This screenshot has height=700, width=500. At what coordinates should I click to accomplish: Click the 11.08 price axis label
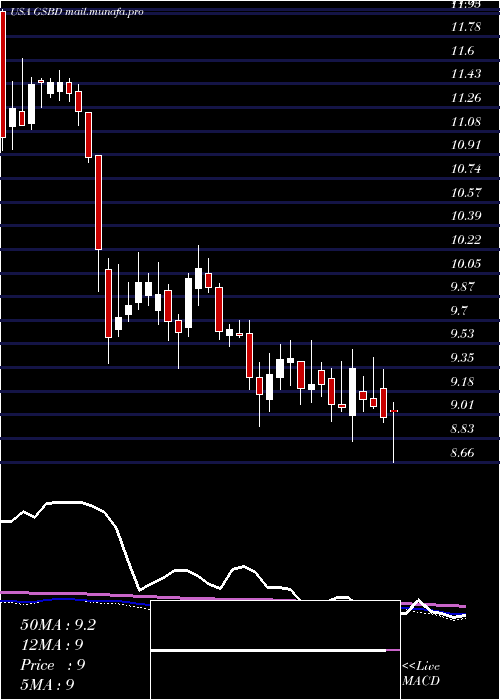466,121
